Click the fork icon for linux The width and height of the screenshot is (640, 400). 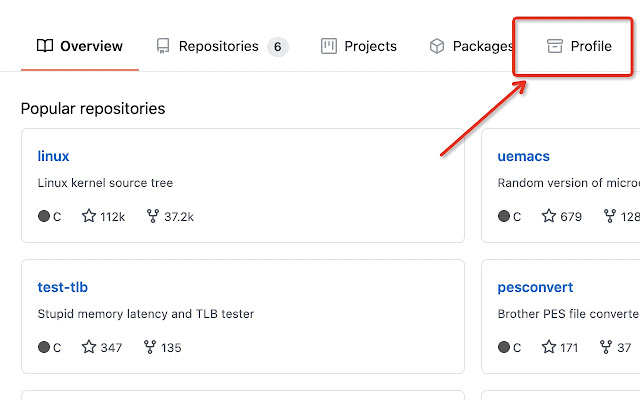[153, 216]
